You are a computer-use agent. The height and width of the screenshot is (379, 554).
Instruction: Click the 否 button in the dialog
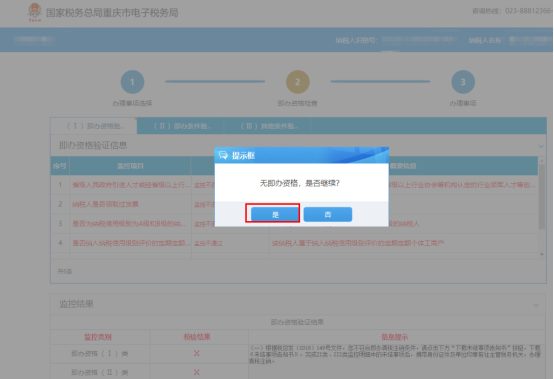(328, 214)
